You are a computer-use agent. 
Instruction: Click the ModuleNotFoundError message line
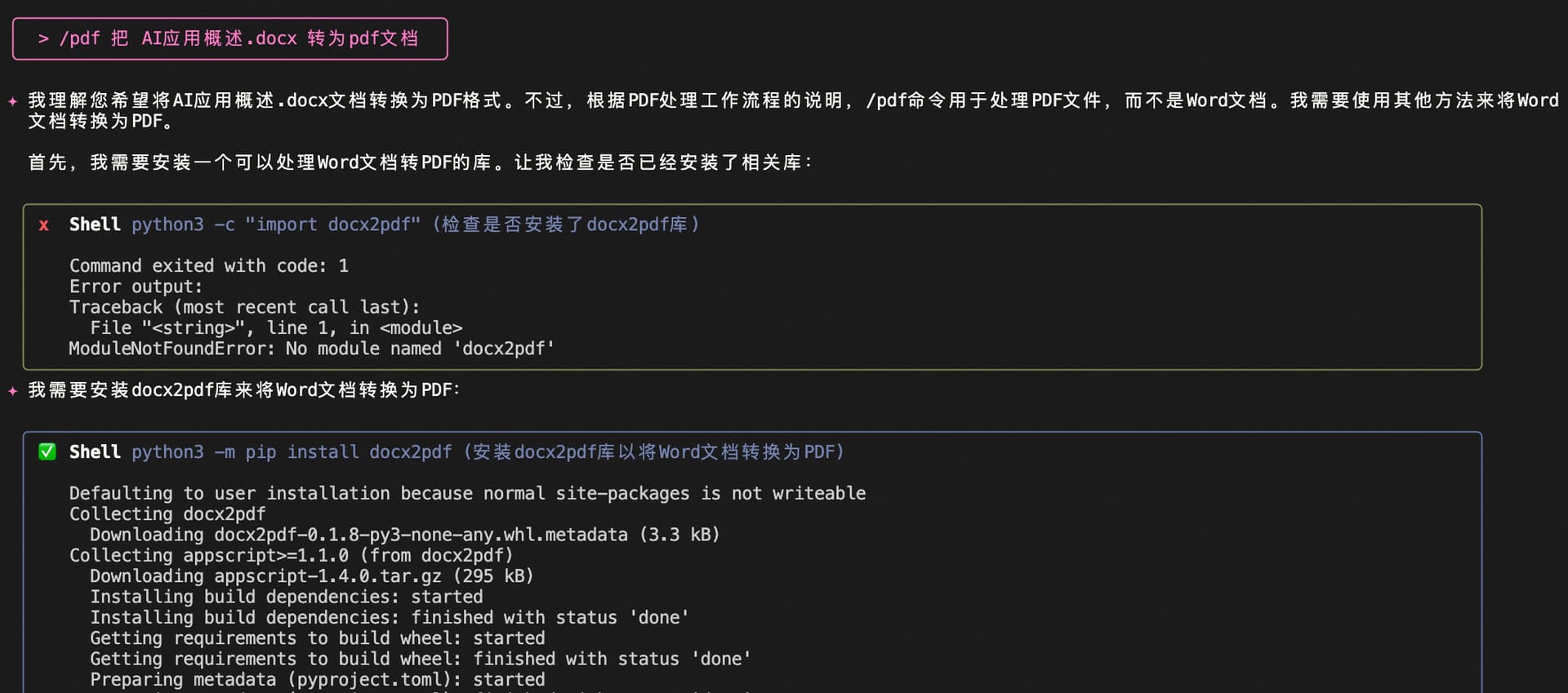coord(311,349)
